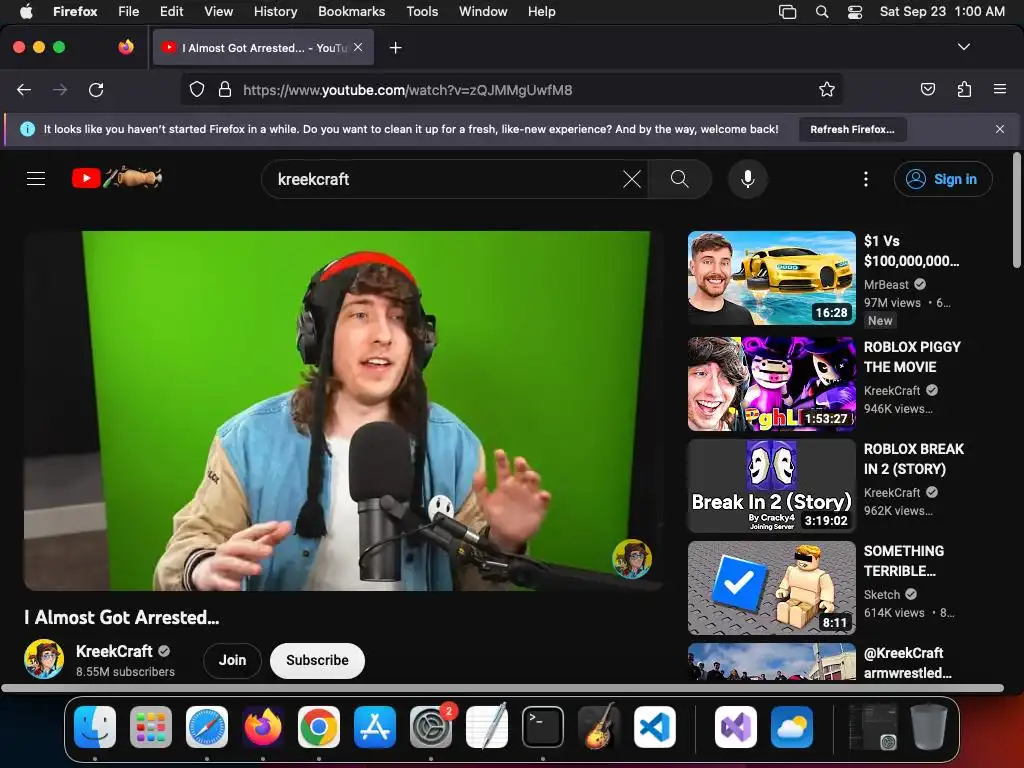Screen dimensions: 1024x768
Task: List all tabs dropdown arrow
Action: 963,47
